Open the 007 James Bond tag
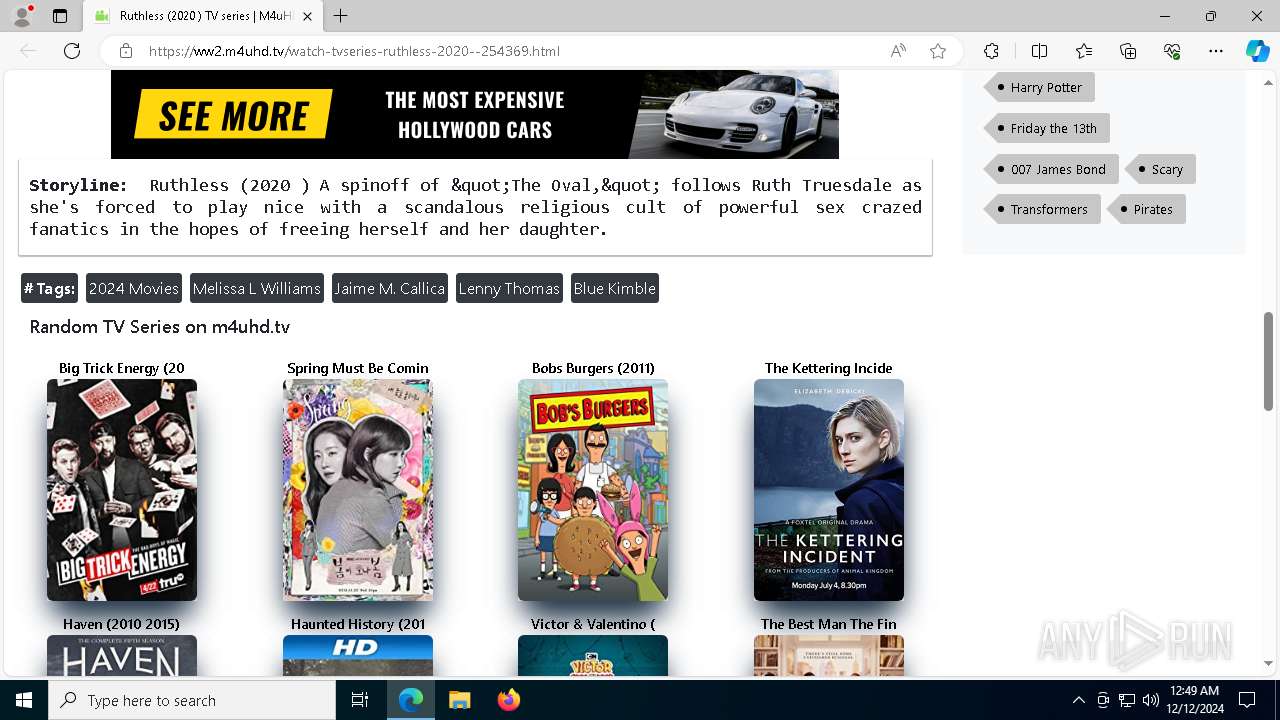The width and height of the screenshot is (1280, 720). tap(1051, 169)
